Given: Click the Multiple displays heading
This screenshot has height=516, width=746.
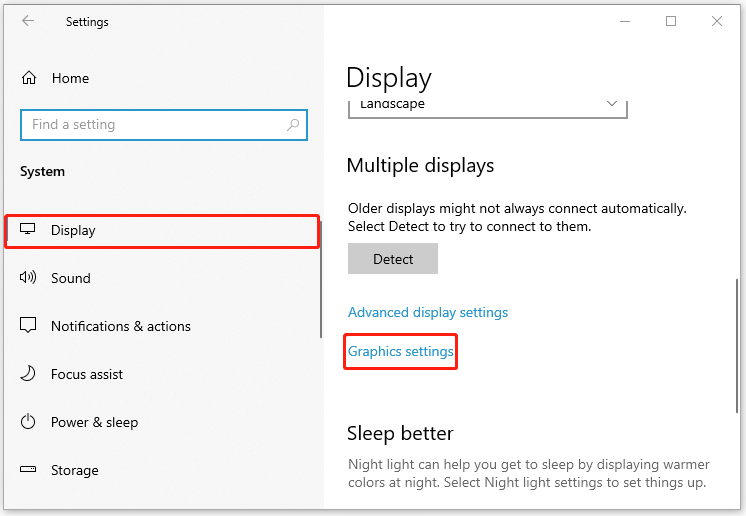Looking at the screenshot, I should (x=420, y=166).
